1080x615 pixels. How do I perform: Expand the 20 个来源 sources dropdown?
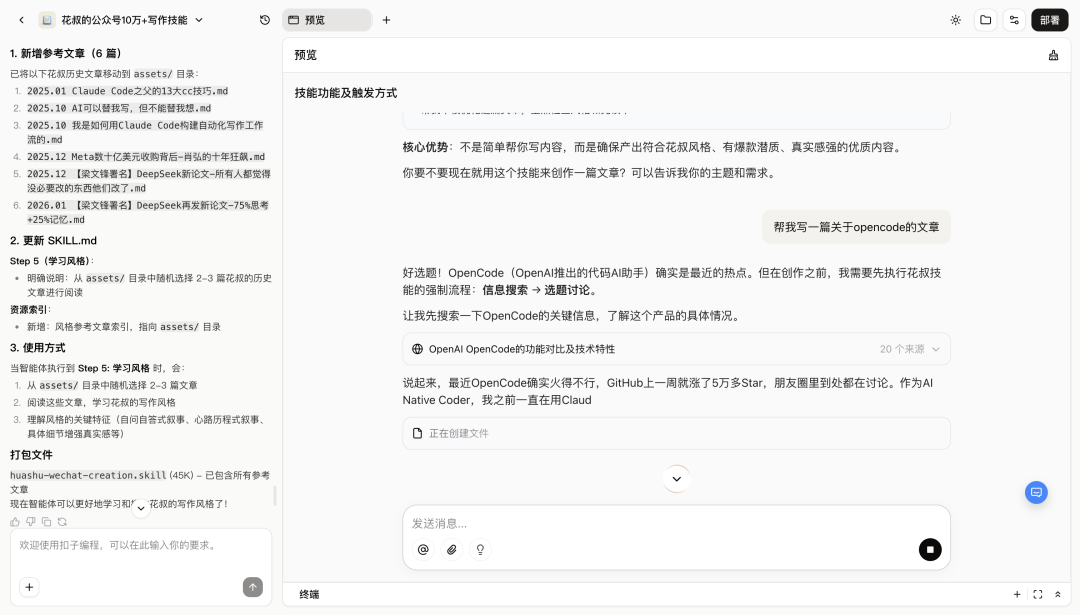[910, 349]
